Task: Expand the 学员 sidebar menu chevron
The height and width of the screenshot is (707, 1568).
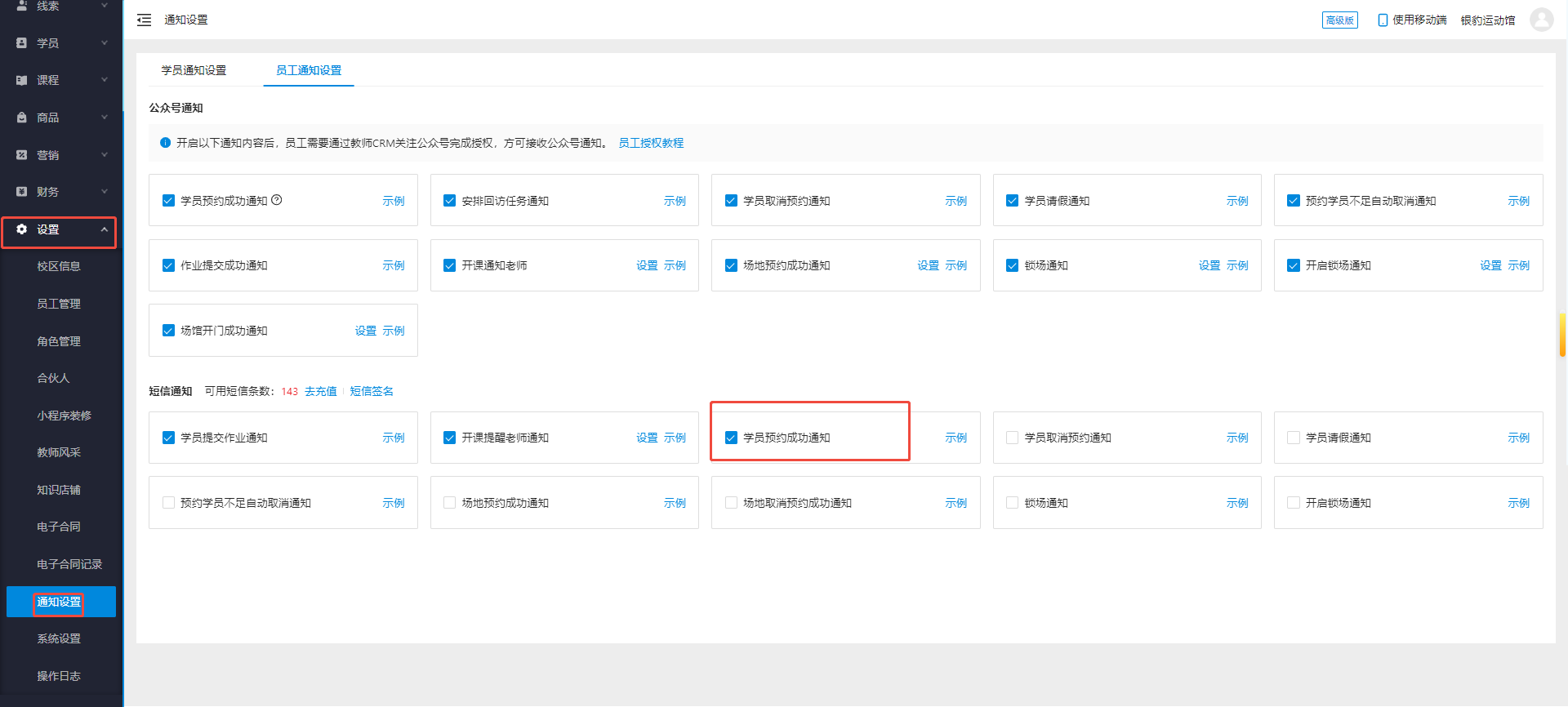Action: (105, 42)
